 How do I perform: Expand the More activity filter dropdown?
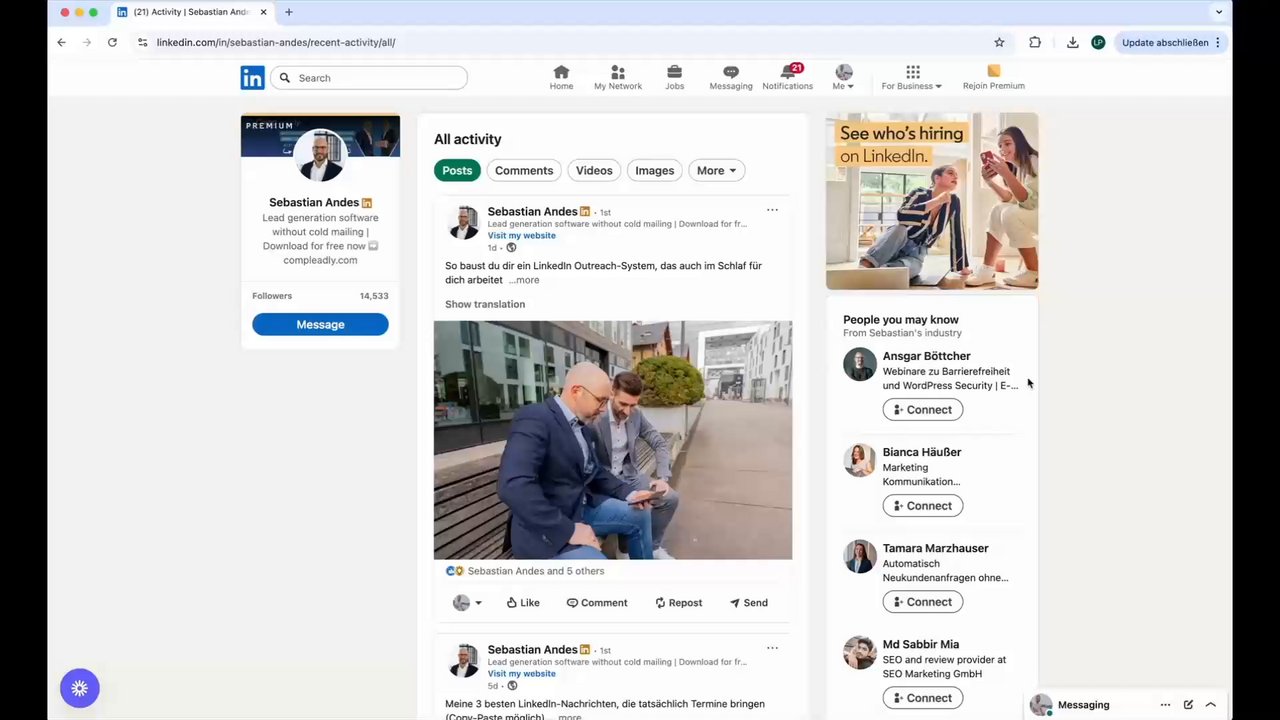pyautogui.click(x=716, y=170)
